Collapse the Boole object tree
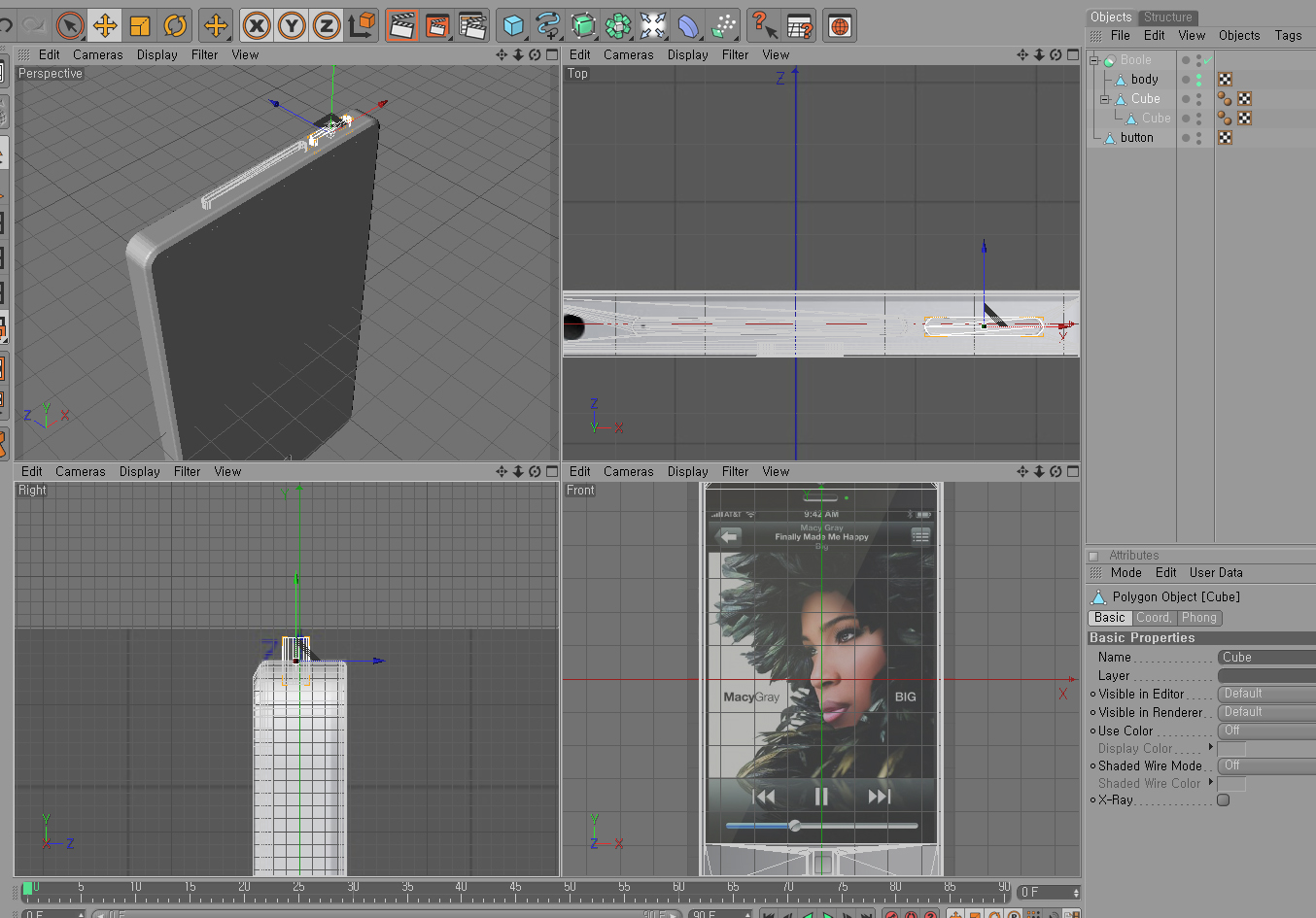The width and height of the screenshot is (1316, 918). (1093, 60)
